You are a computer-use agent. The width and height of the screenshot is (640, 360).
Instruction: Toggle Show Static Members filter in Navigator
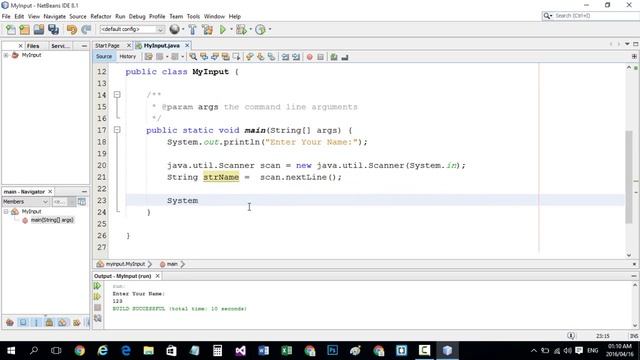(x=36, y=322)
